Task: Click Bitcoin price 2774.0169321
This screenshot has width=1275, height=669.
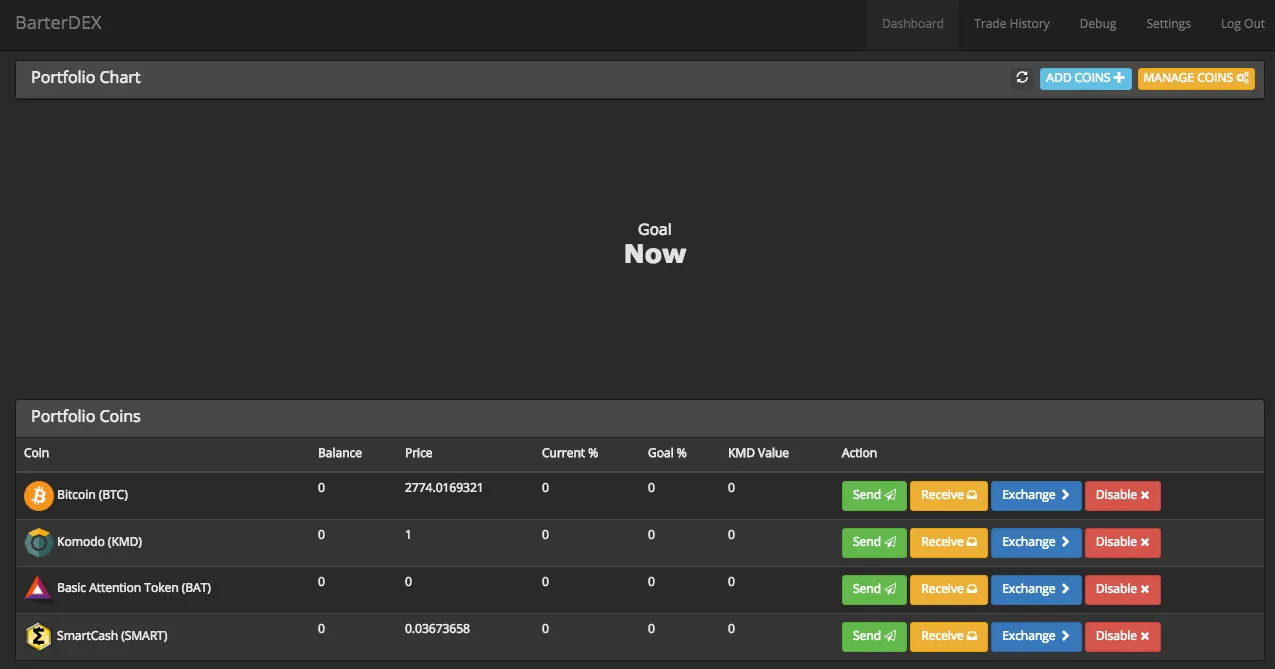Action: click(x=444, y=488)
